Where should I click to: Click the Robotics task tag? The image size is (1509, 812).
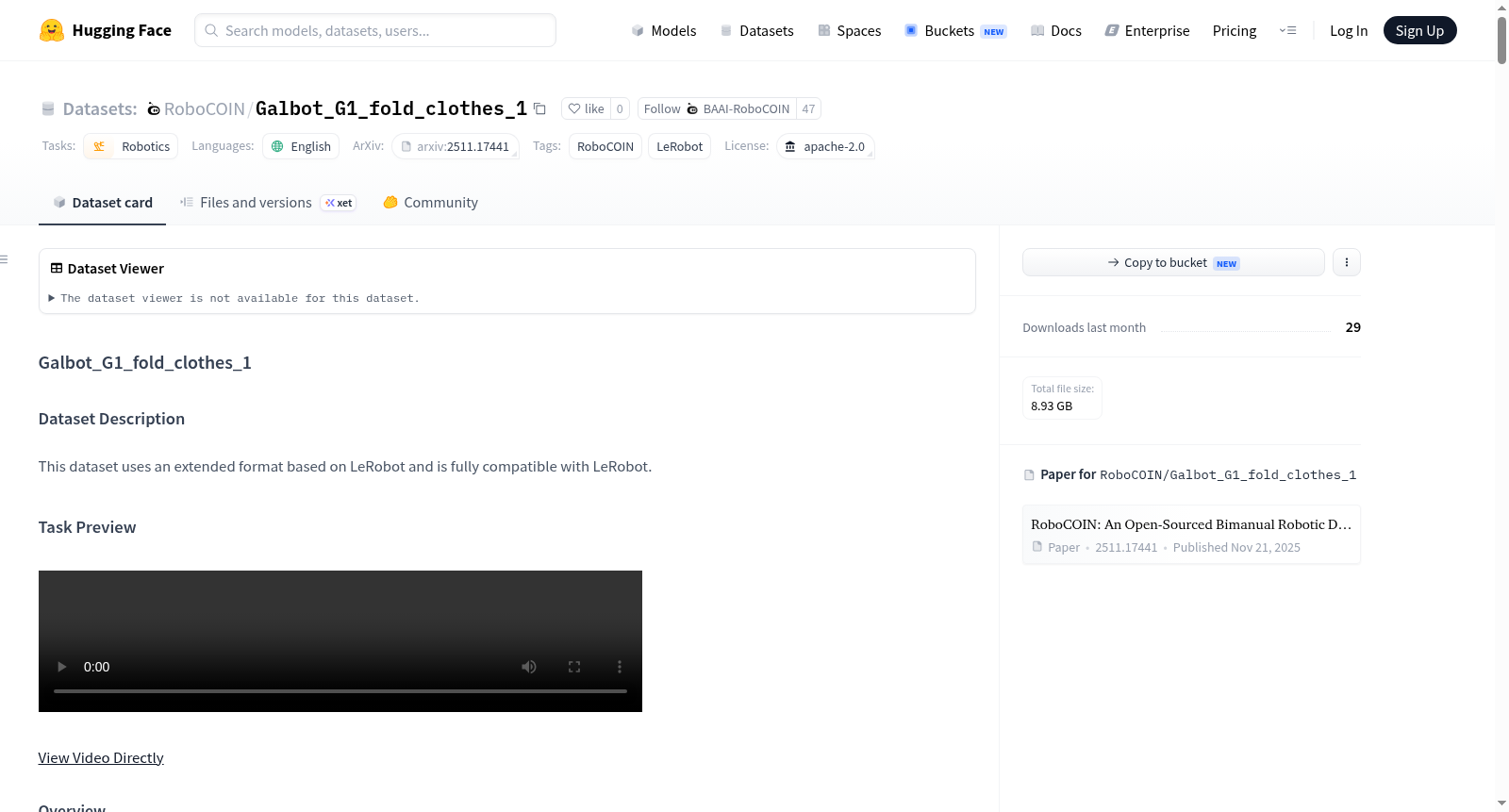pyautogui.click(x=131, y=146)
